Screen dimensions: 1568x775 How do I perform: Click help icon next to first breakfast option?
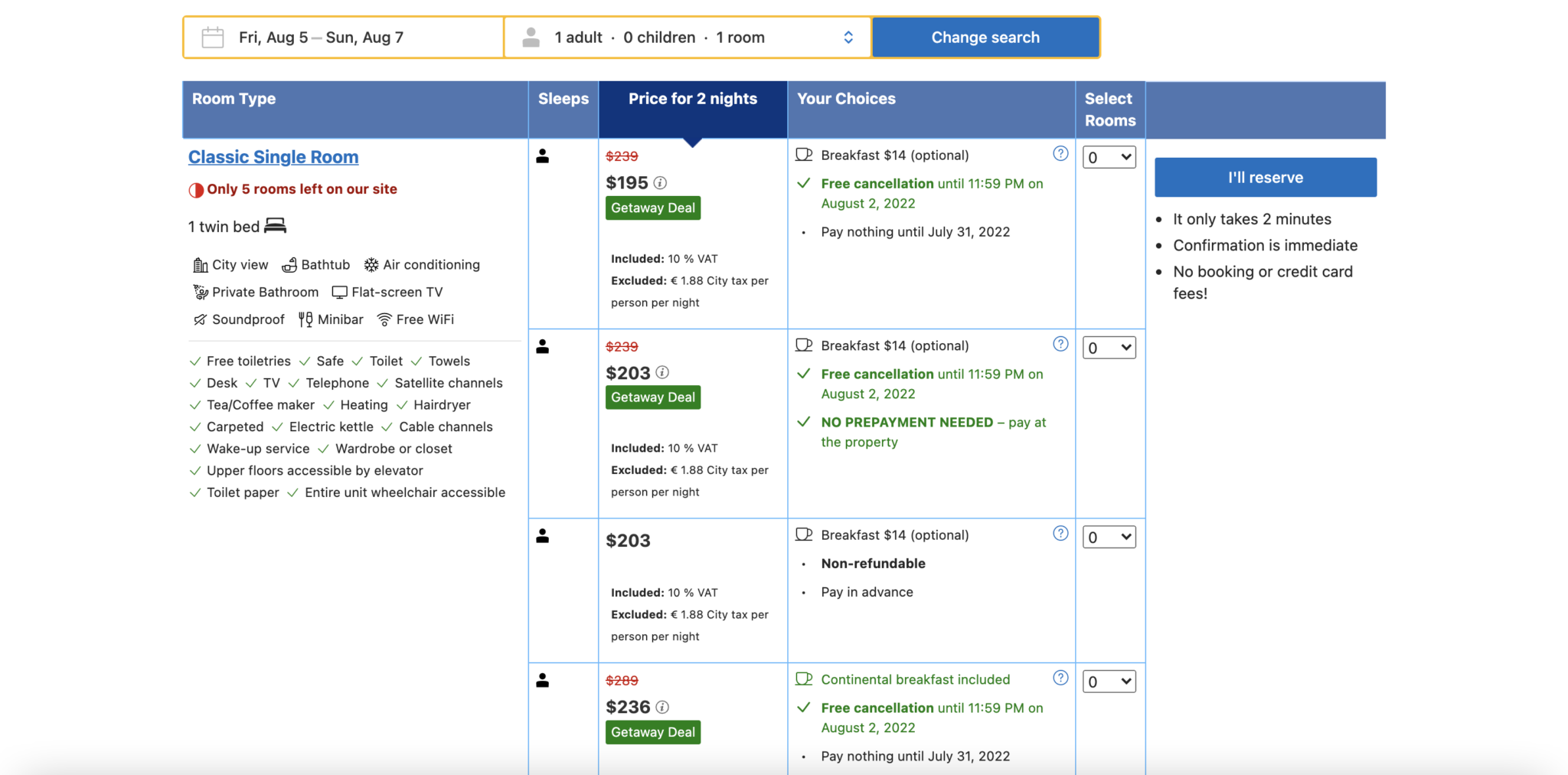(x=1060, y=154)
